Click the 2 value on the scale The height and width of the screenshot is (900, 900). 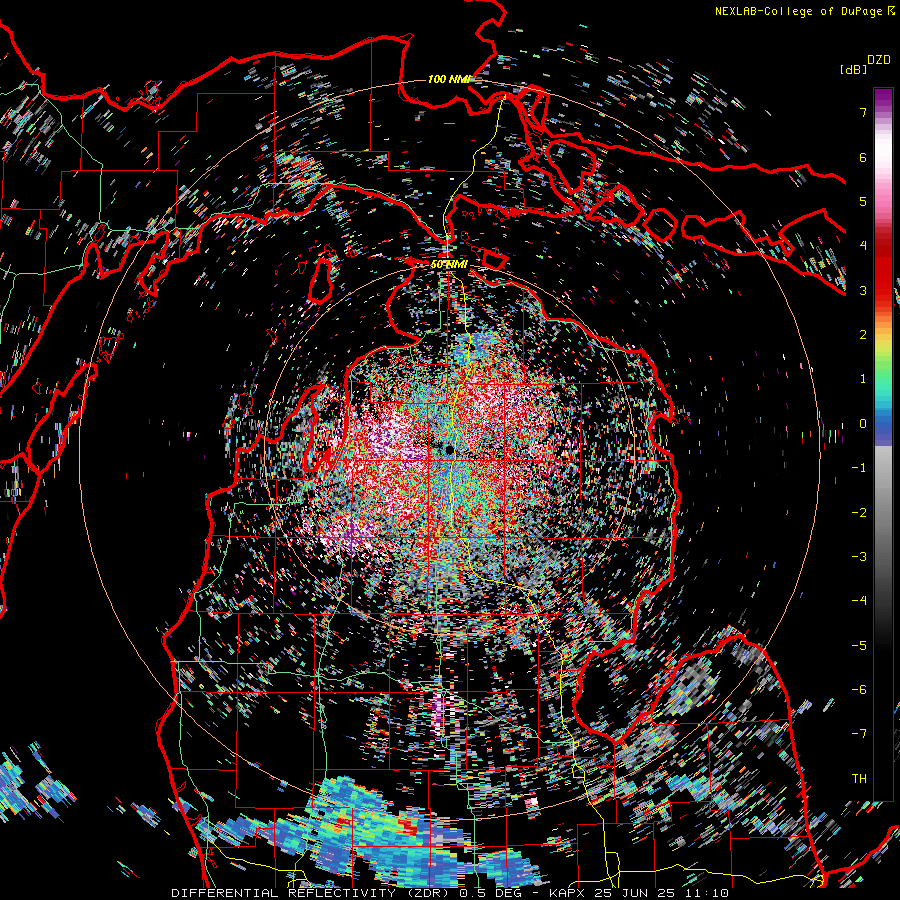click(863, 335)
